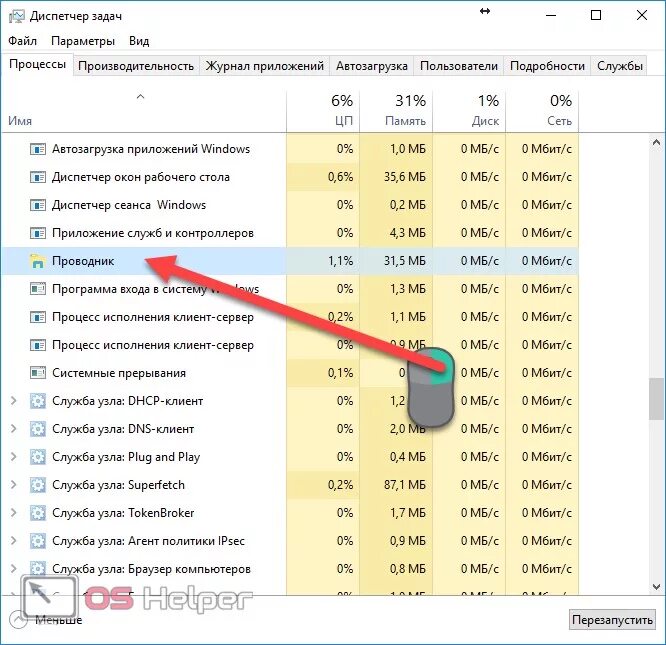This screenshot has width=666, height=645.
Task: Expand Служба узла: DHCP-клиент group
Action: pyautogui.click(x=14, y=400)
